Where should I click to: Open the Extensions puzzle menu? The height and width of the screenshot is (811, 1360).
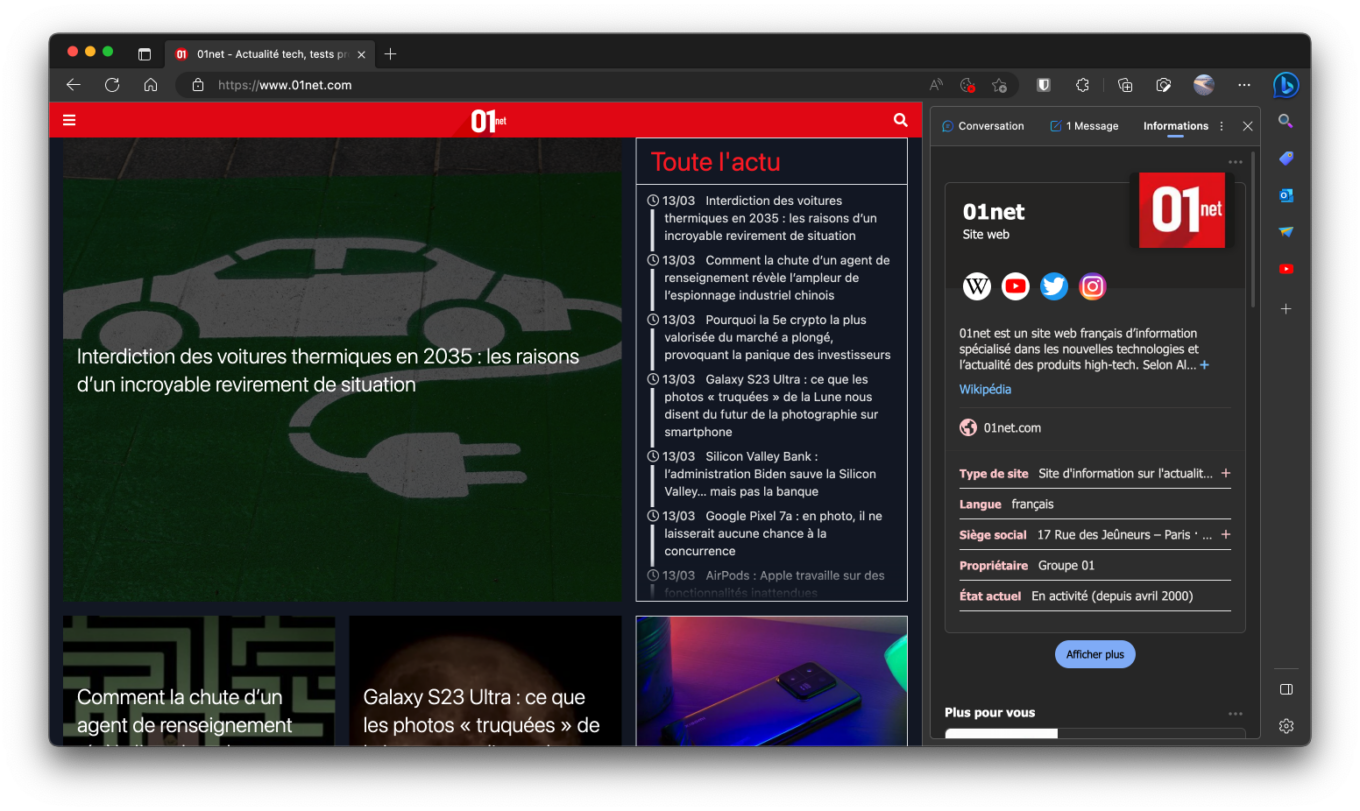point(1082,85)
